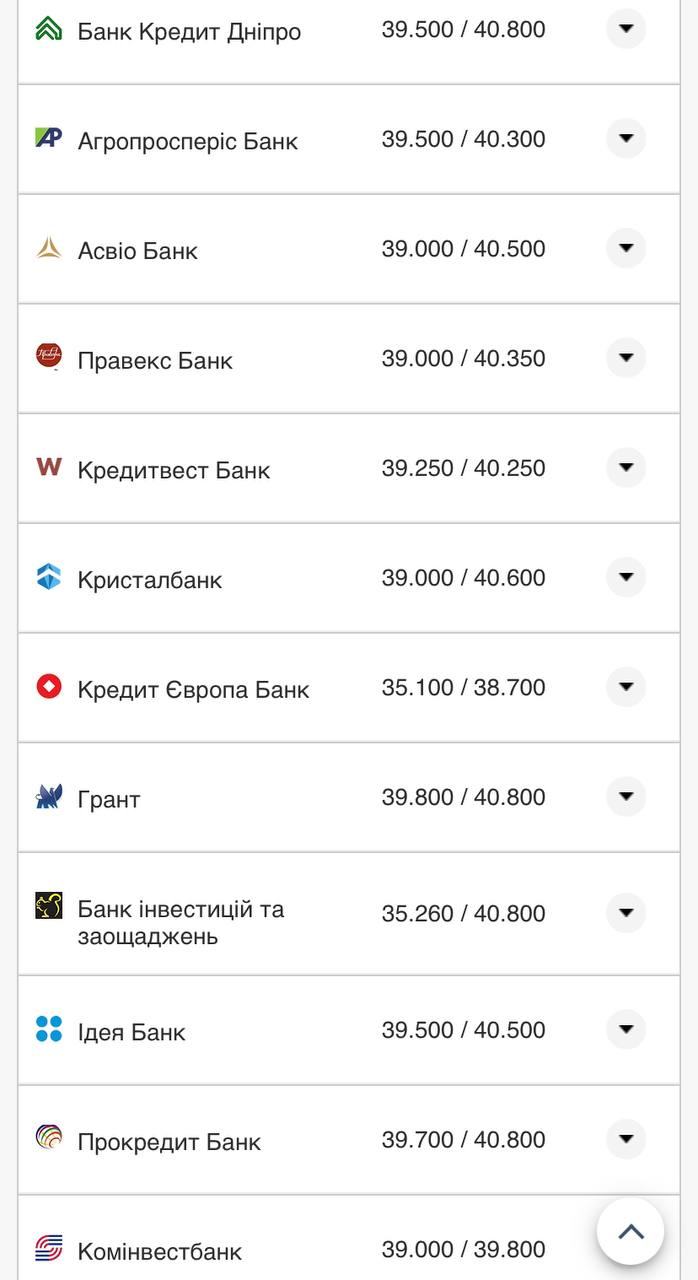Click the Кристалбанк diamond logo
Viewport: 698px width, 1280px height.
pos(48,577)
